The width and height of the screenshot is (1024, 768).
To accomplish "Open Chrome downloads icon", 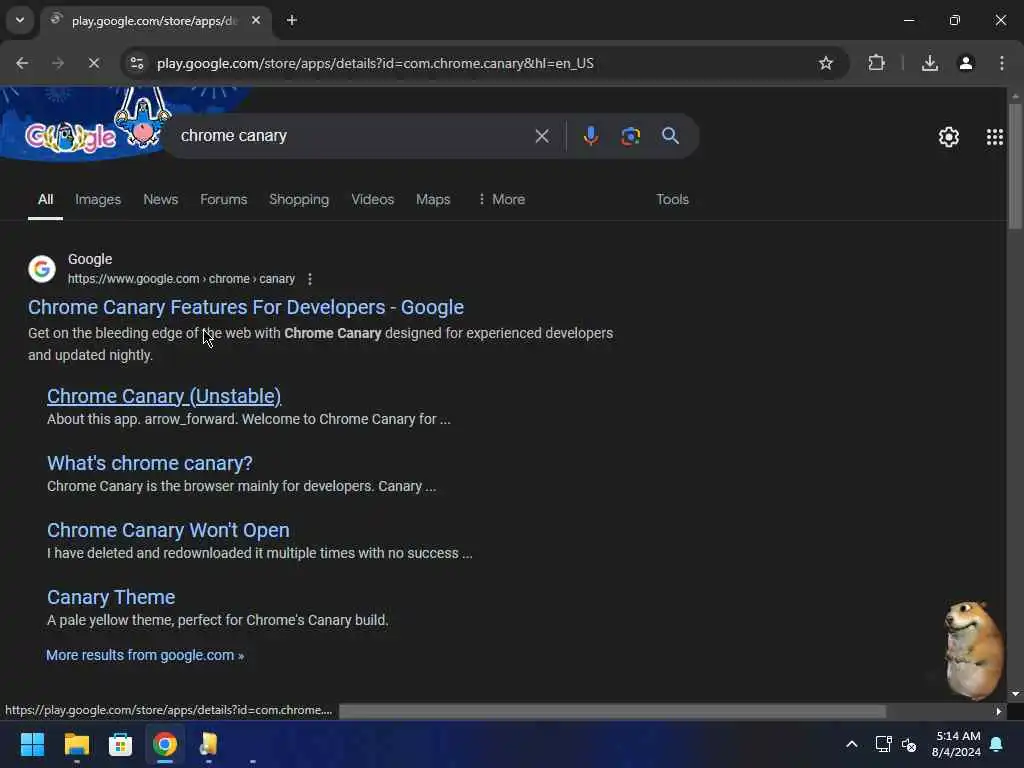I will 930,63.
